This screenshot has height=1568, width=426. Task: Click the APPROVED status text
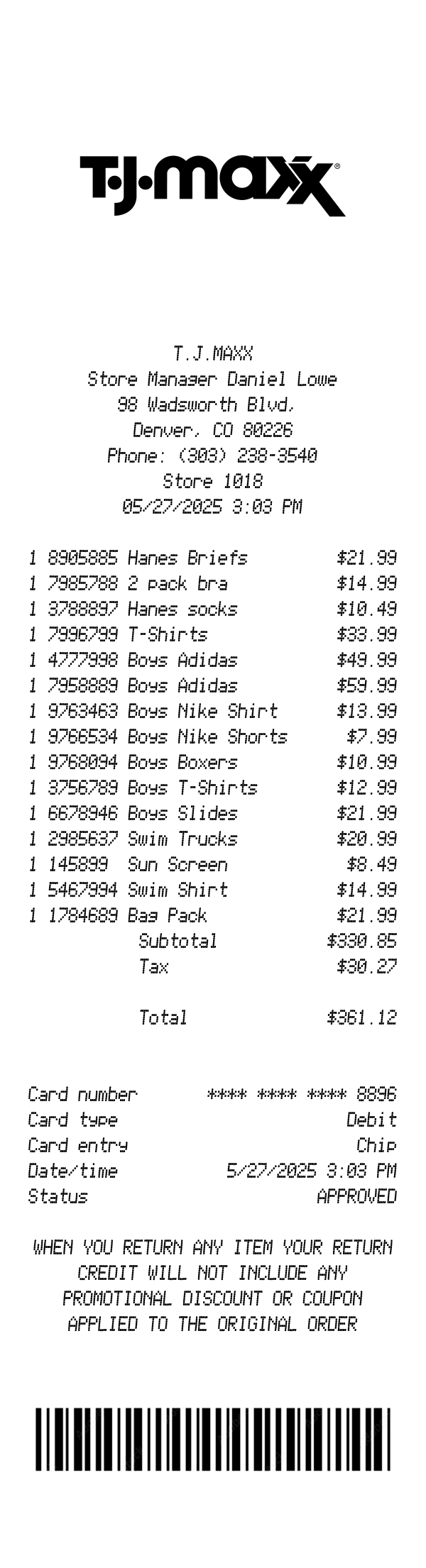(x=356, y=1196)
